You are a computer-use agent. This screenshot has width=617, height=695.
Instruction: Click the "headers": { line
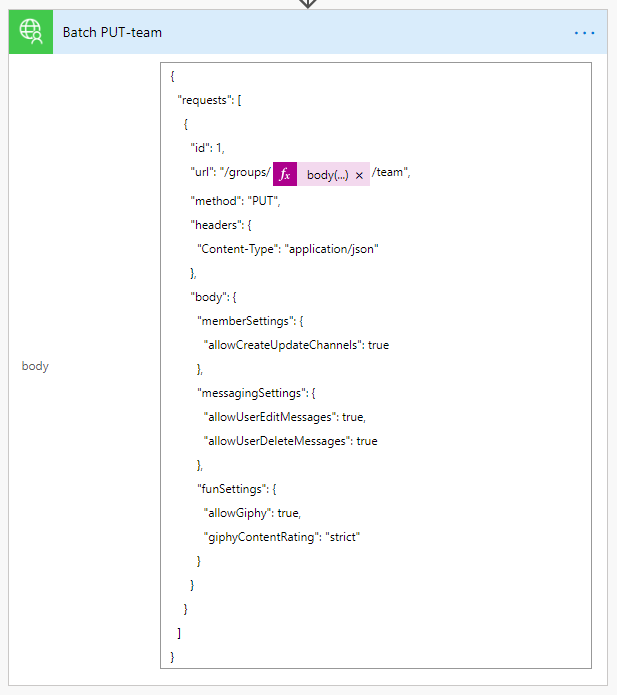click(x=221, y=225)
